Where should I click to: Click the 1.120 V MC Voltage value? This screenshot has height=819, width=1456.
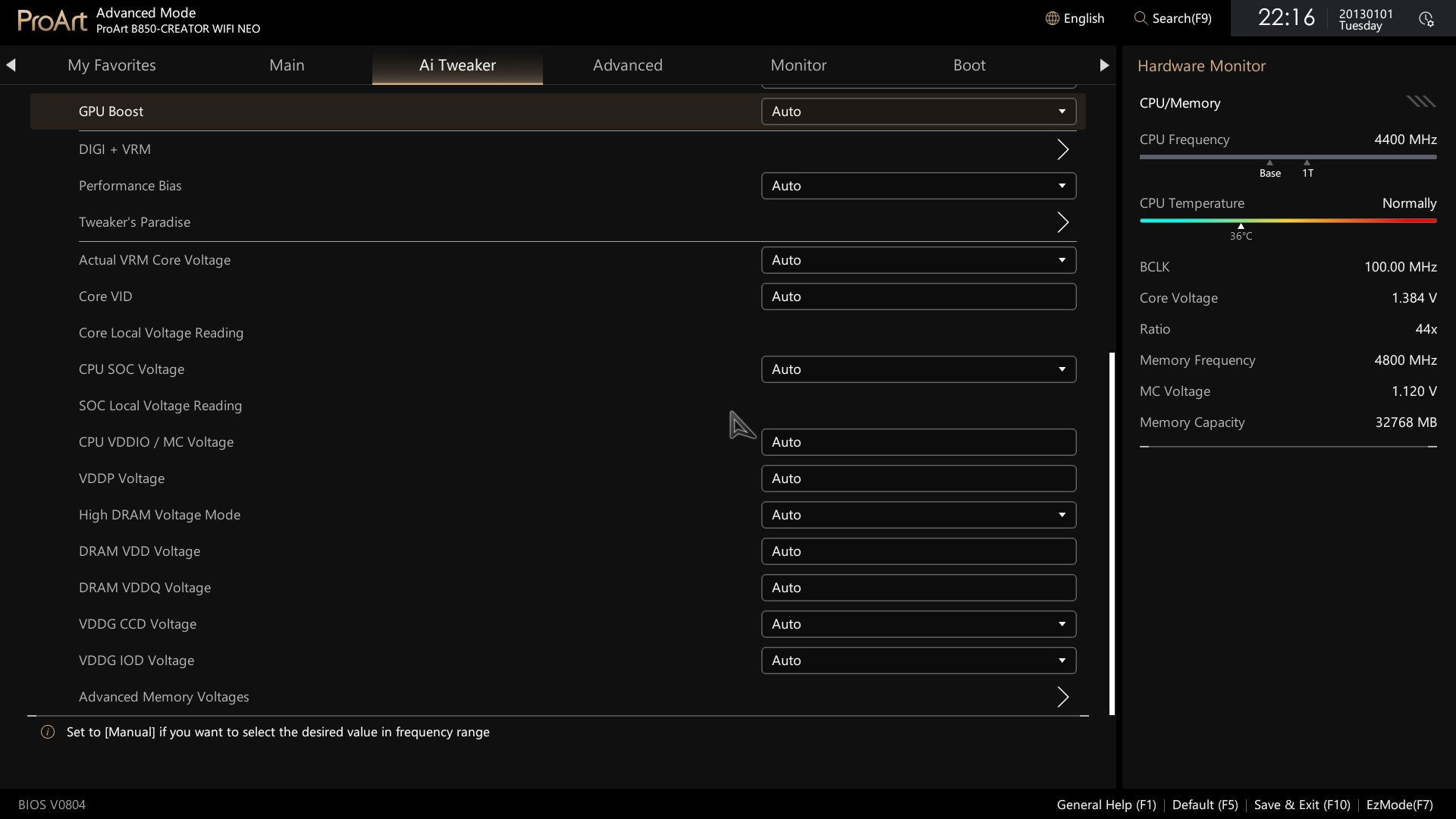(x=1414, y=391)
